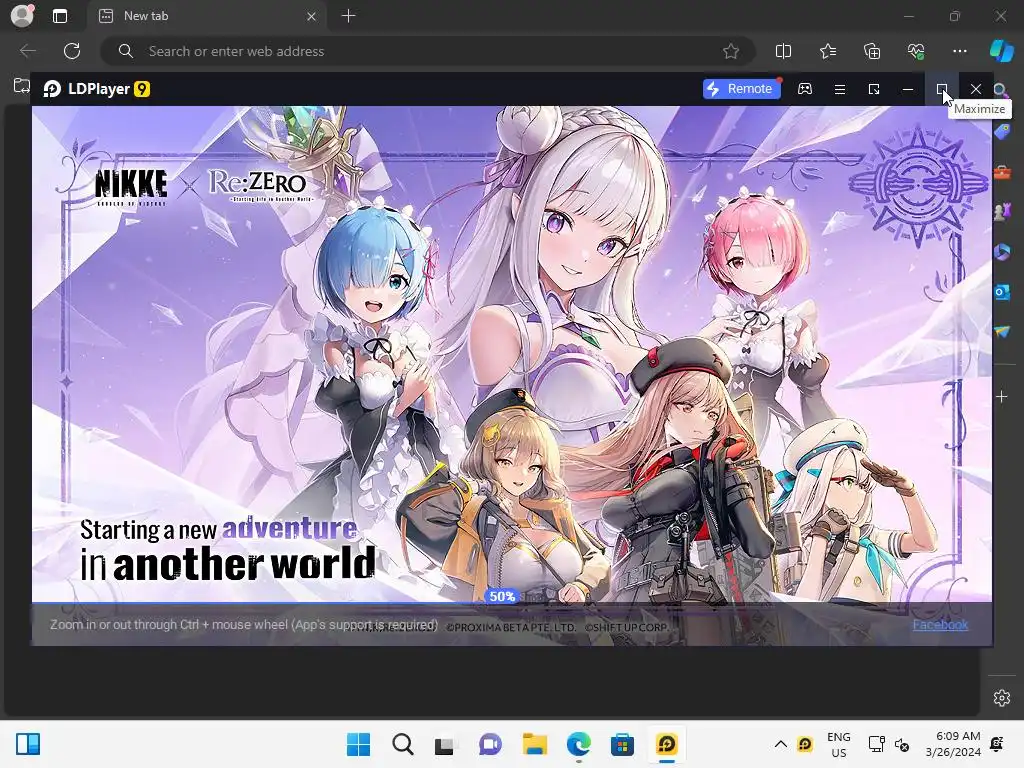Close the New tab tab

pos(312,16)
